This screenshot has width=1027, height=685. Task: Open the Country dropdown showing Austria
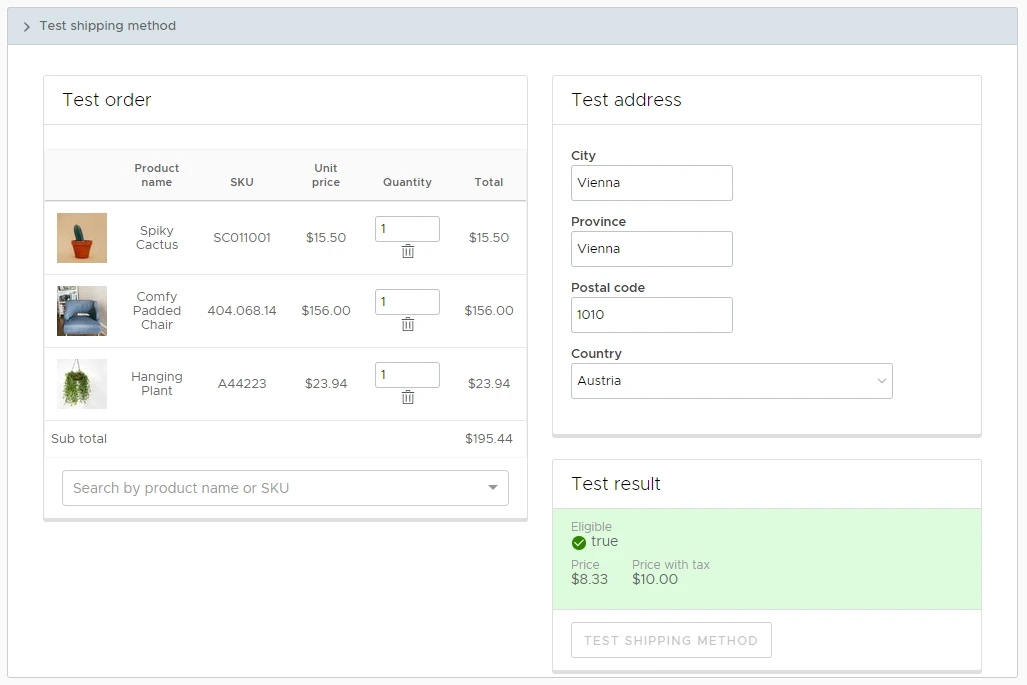pyautogui.click(x=731, y=381)
